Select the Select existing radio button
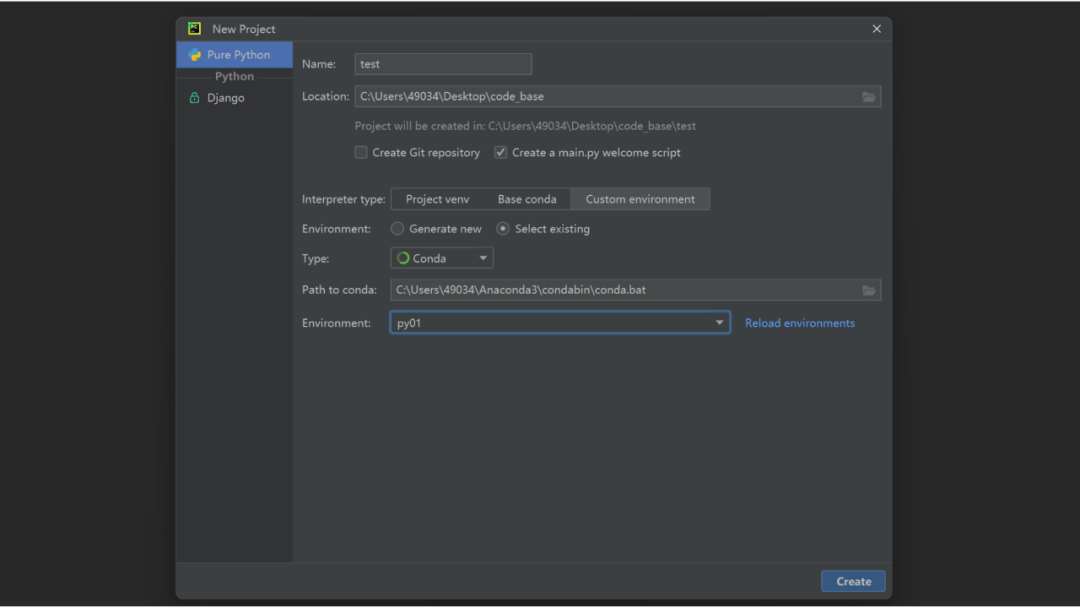 [x=502, y=228]
